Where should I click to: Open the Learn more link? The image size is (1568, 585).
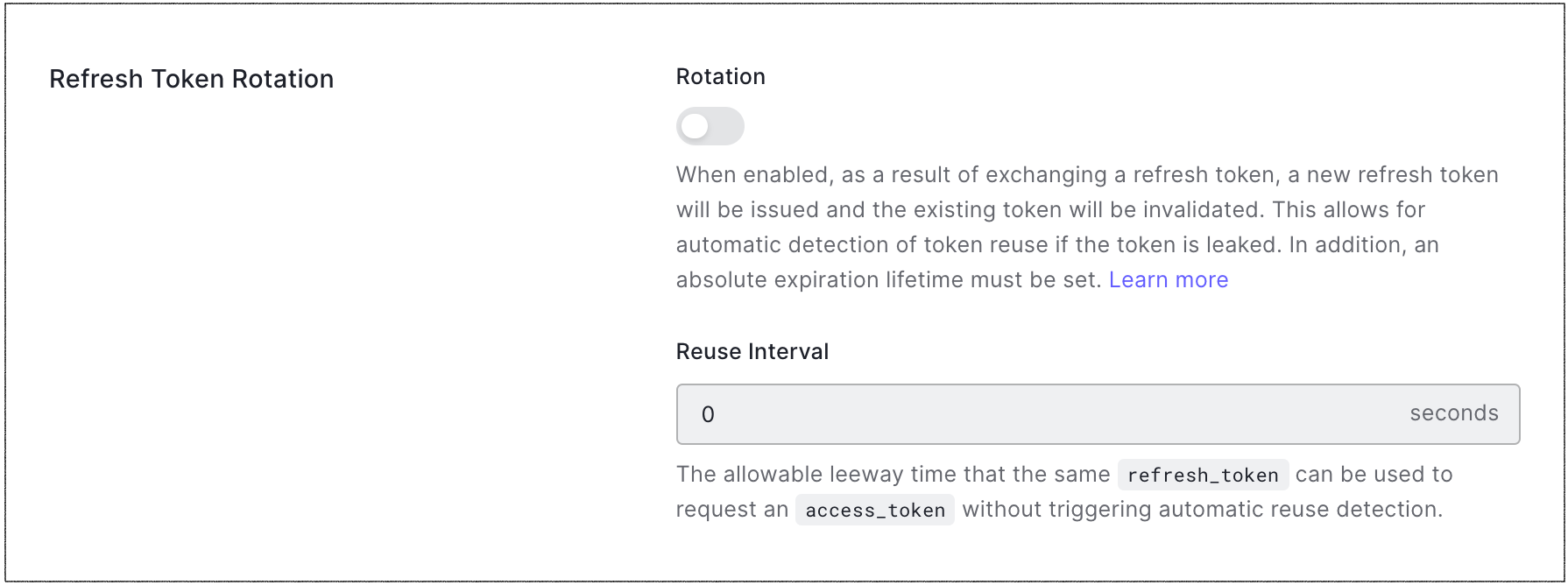[1169, 279]
